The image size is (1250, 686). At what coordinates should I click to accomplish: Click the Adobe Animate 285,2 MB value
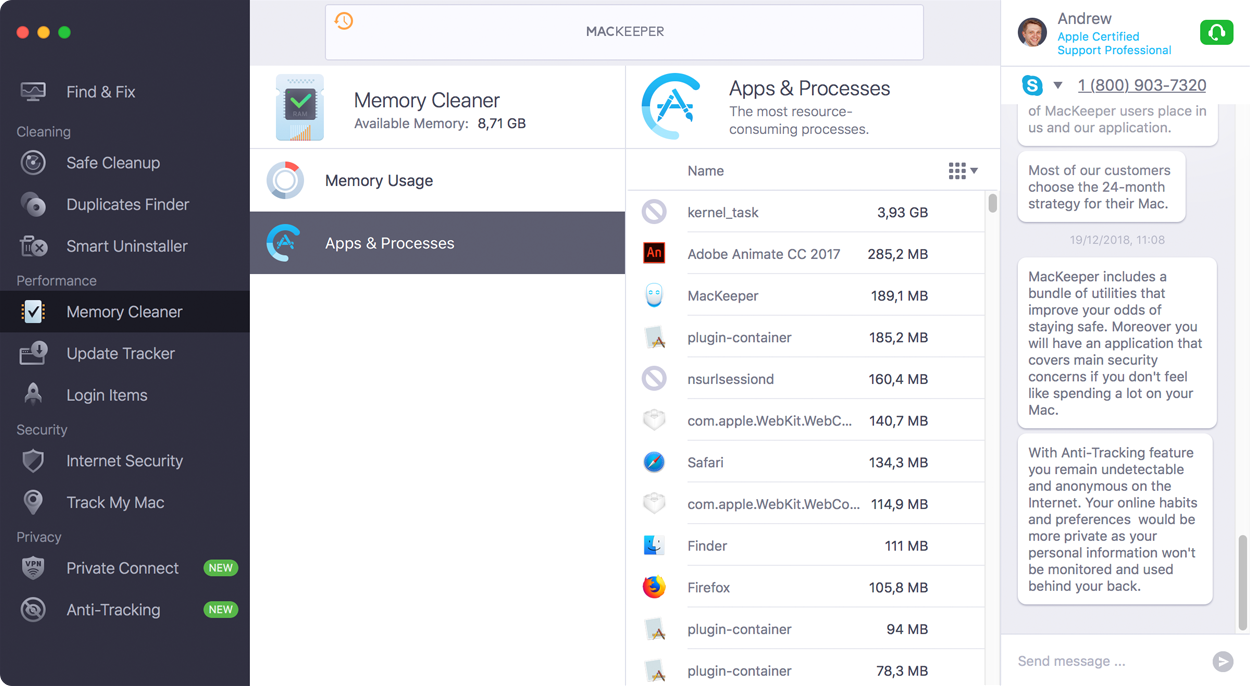point(898,254)
